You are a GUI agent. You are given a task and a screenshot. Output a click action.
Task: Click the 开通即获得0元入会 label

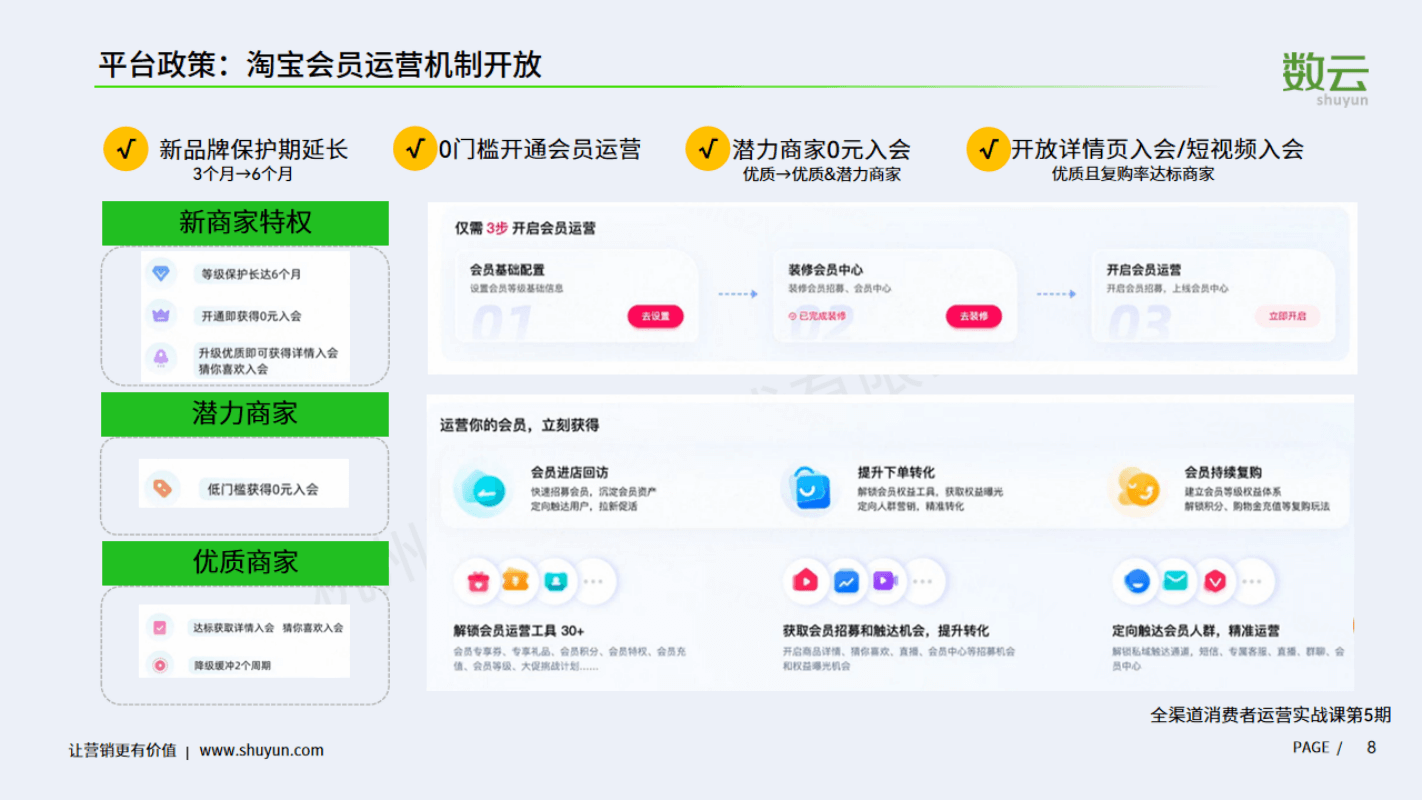click(x=251, y=316)
